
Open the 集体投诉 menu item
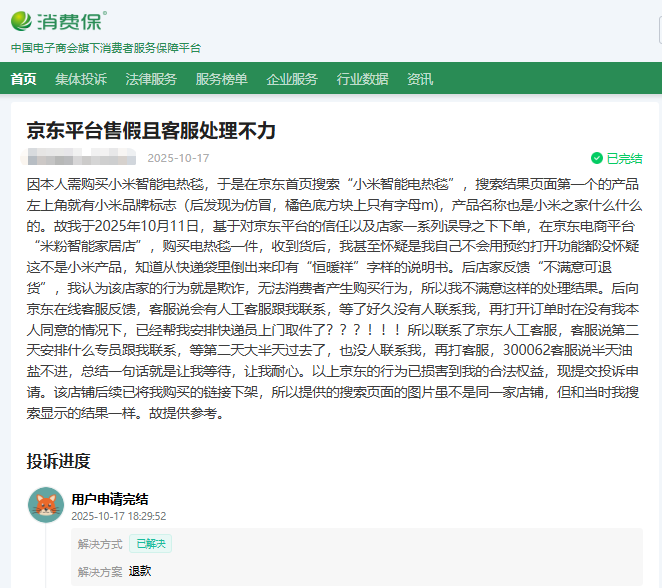[x=81, y=80]
